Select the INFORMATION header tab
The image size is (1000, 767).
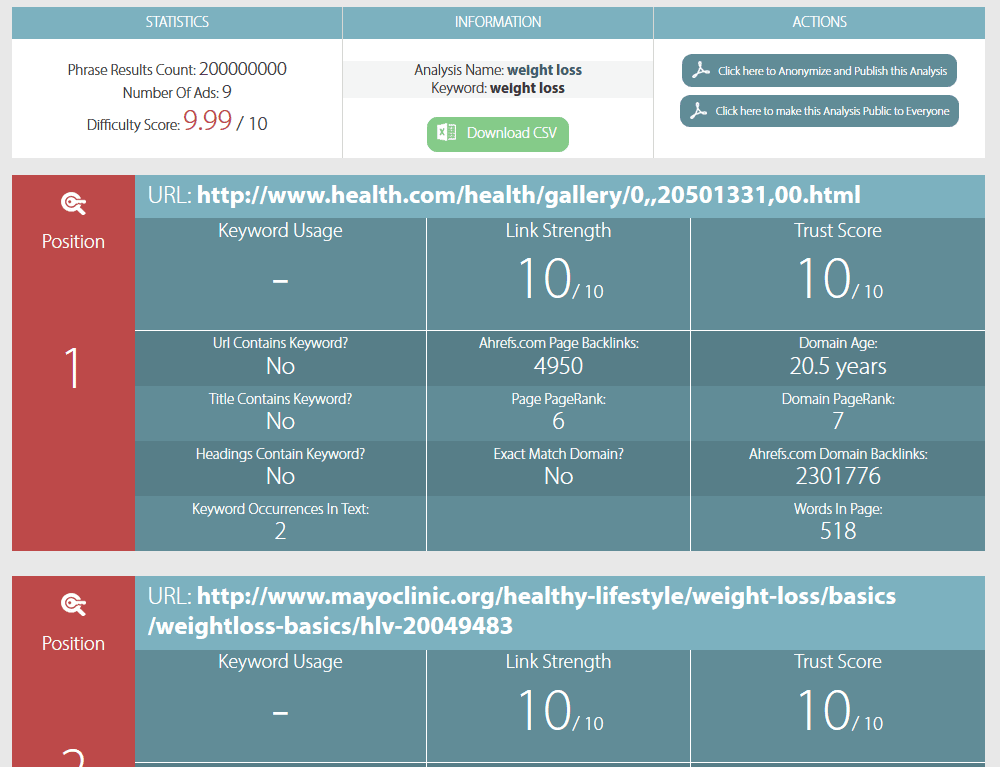(498, 22)
